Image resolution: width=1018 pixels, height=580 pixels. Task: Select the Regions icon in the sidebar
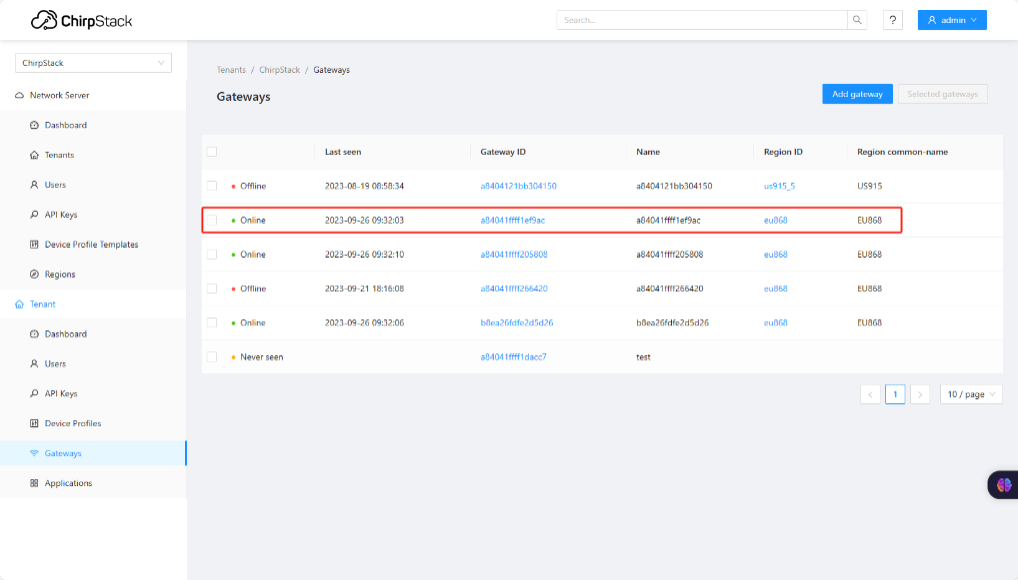(34, 274)
